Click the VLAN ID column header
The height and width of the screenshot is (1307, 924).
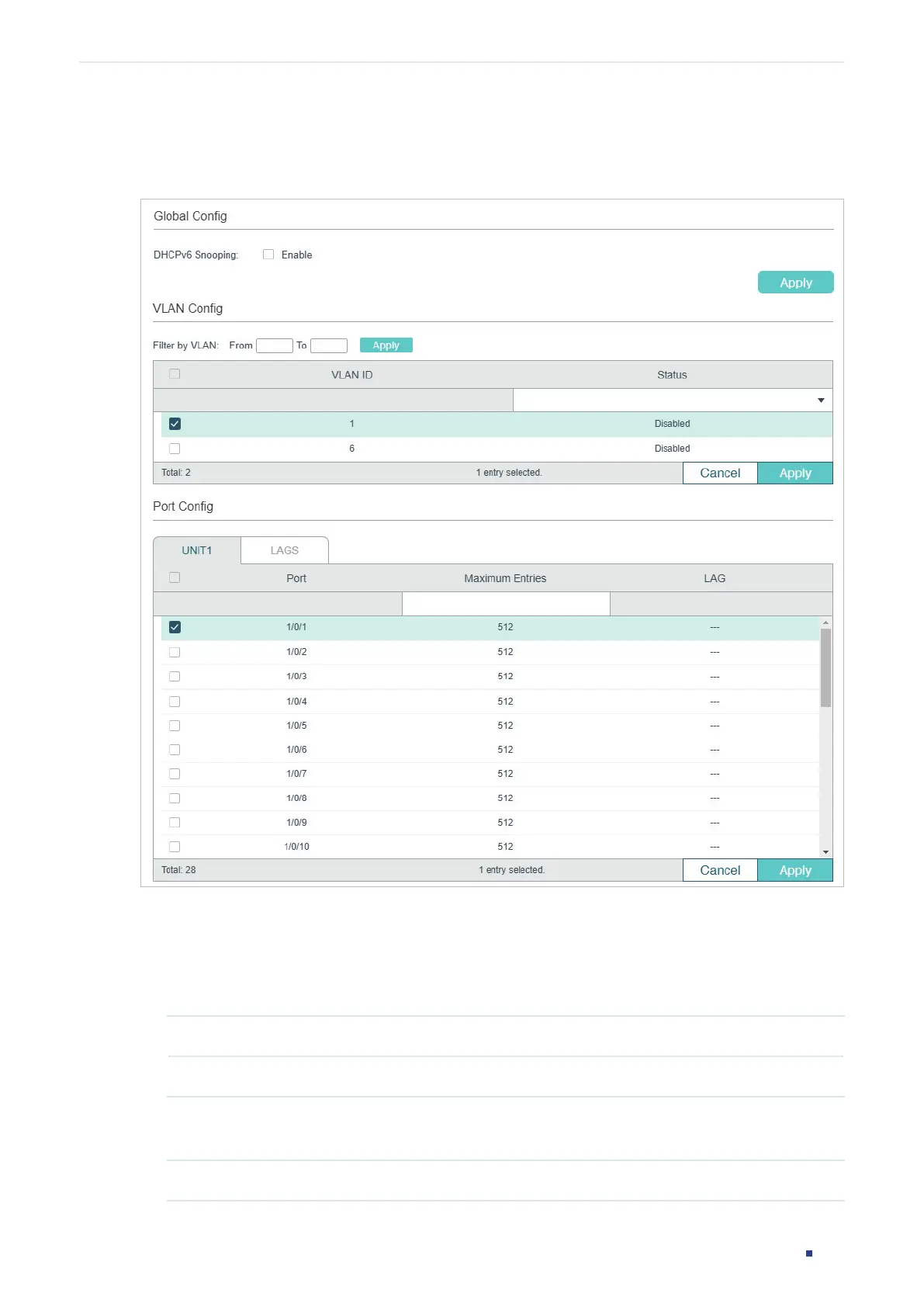(x=352, y=375)
